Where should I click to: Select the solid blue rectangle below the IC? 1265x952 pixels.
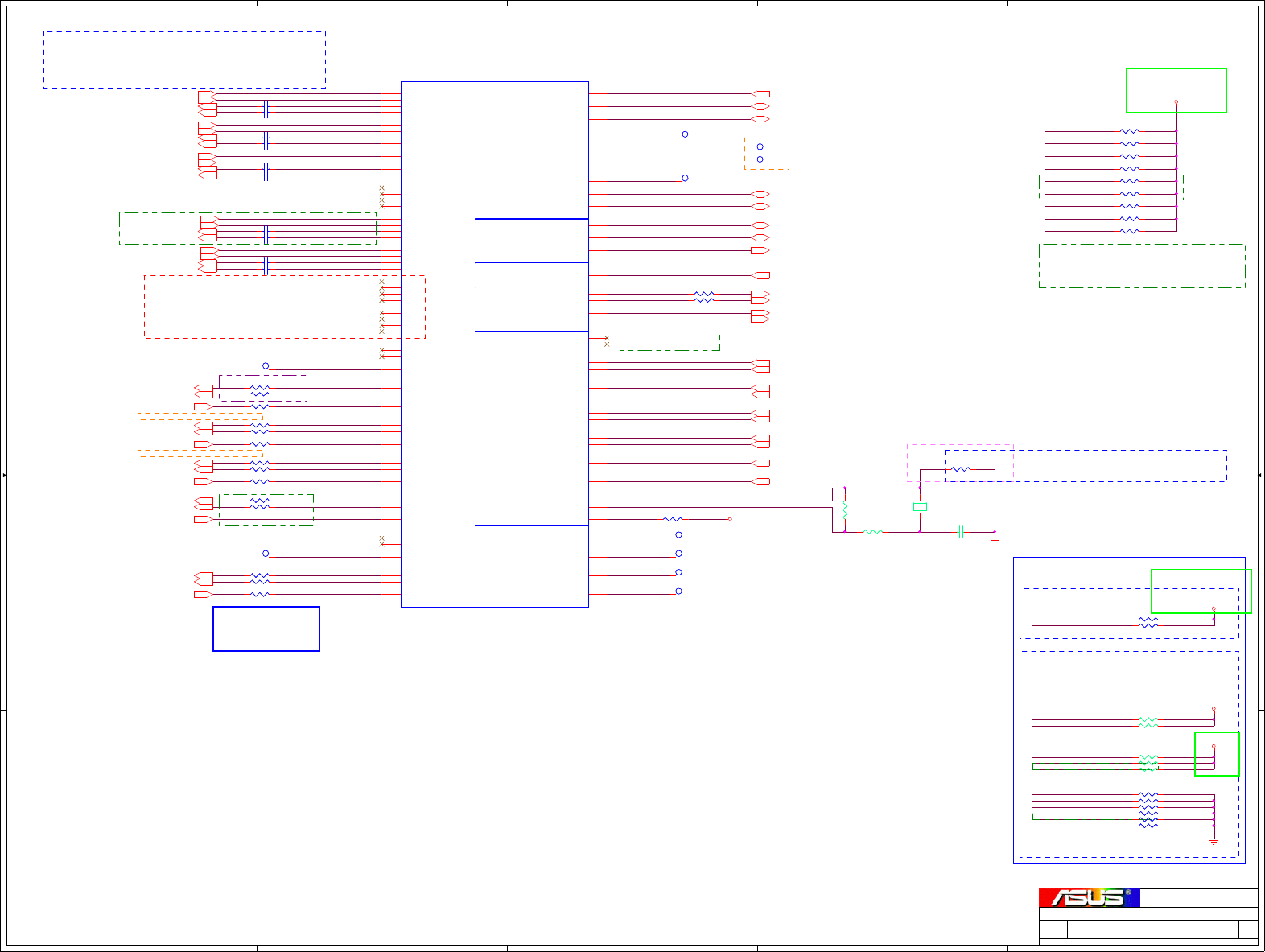pos(266,628)
